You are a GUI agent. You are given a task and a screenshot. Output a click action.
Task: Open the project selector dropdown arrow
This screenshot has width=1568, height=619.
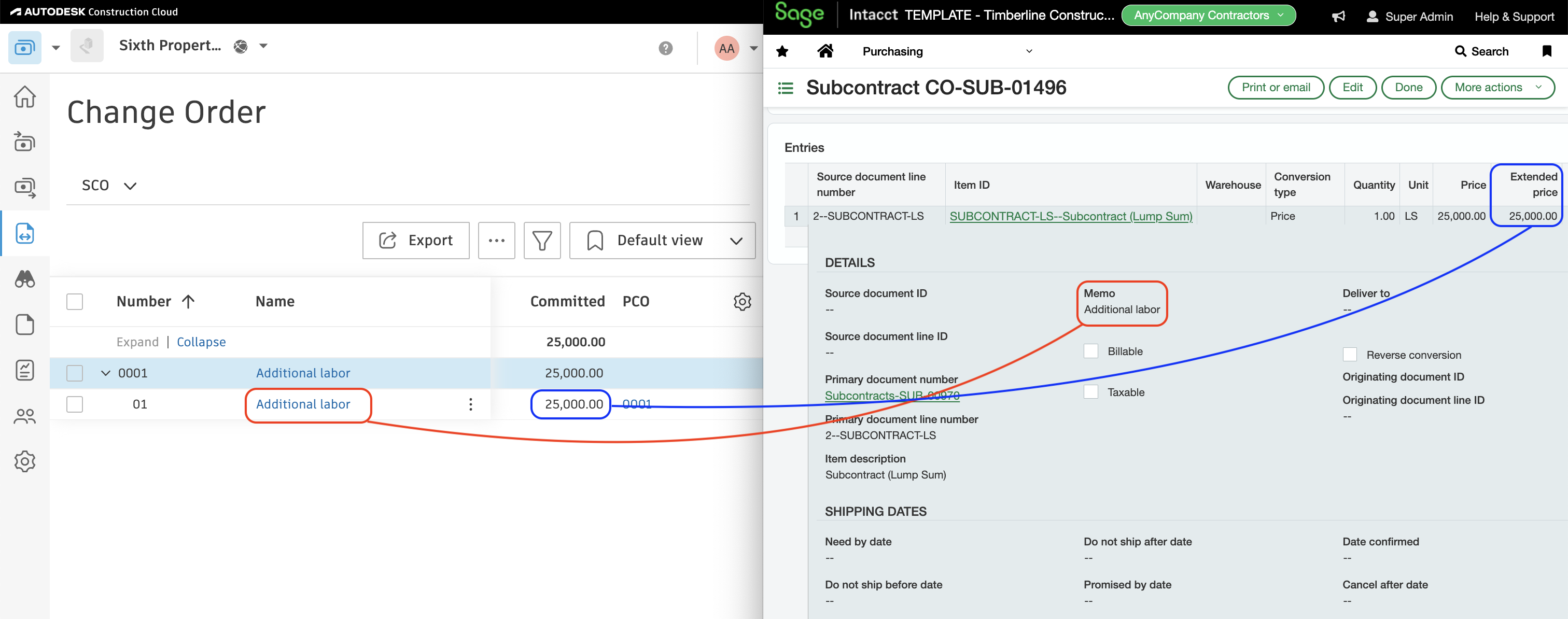263,46
